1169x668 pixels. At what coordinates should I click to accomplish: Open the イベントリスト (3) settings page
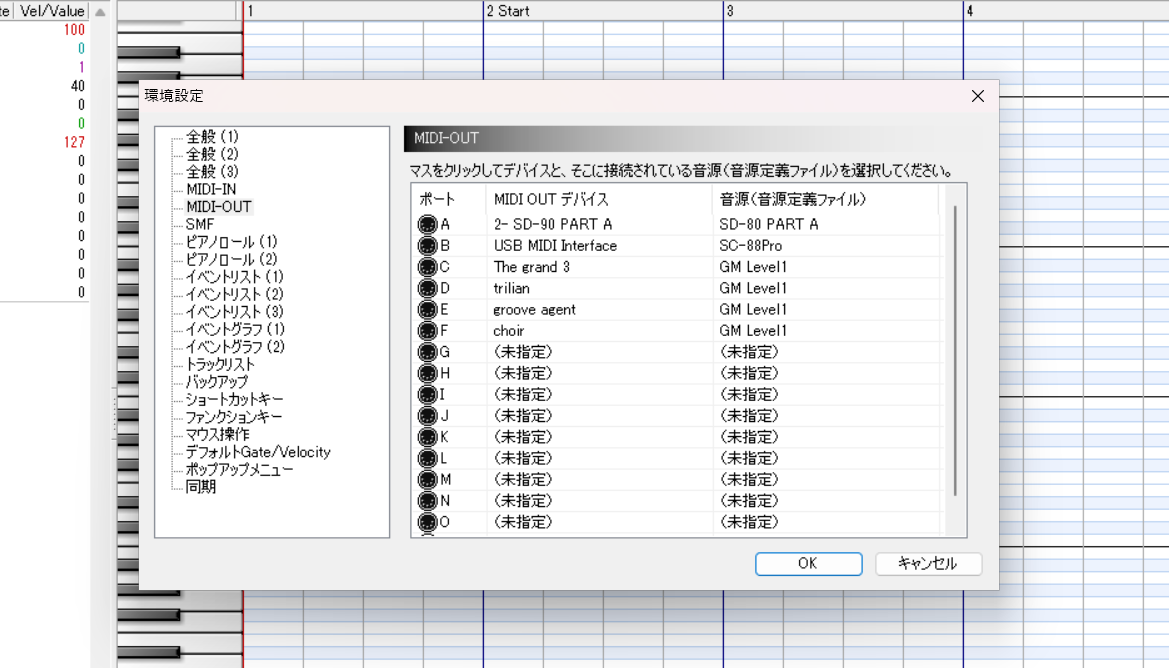click(235, 312)
